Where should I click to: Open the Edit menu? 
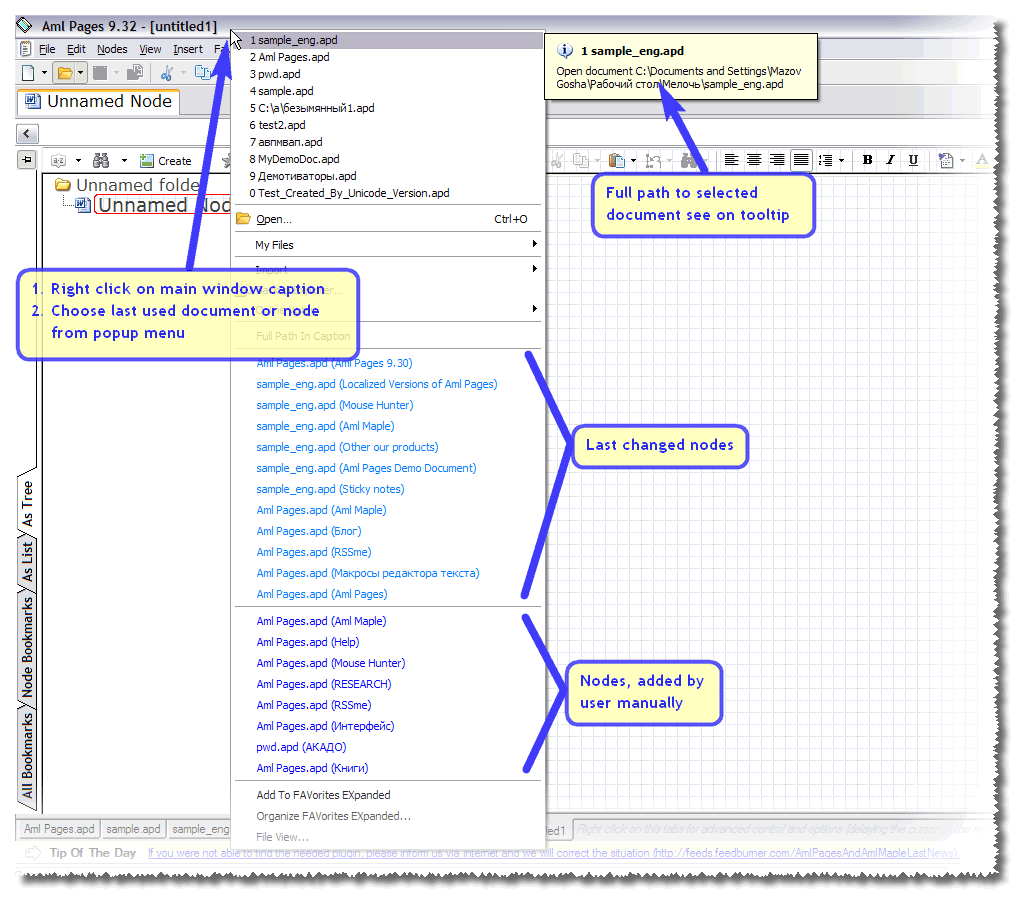click(x=76, y=49)
